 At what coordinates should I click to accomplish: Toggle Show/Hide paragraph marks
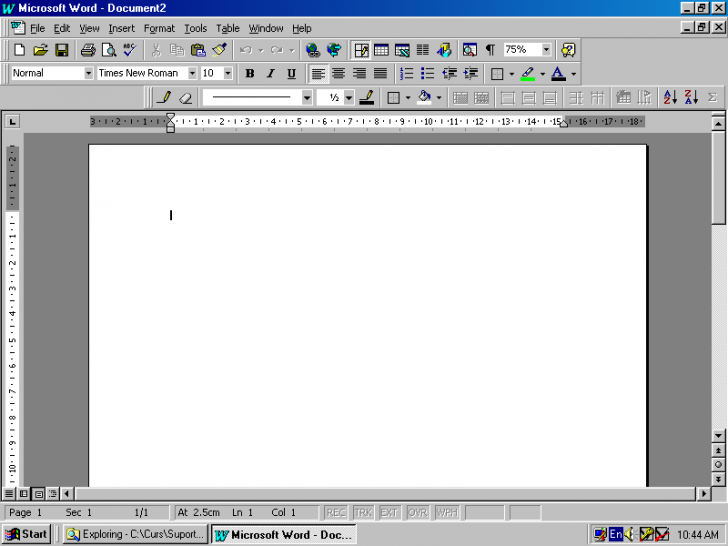point(490,50)
